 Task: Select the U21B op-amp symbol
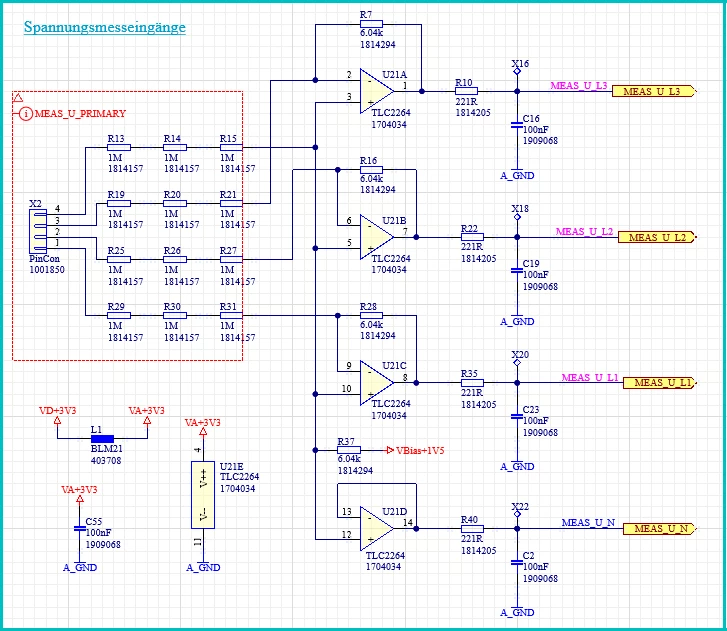(376, 237)
